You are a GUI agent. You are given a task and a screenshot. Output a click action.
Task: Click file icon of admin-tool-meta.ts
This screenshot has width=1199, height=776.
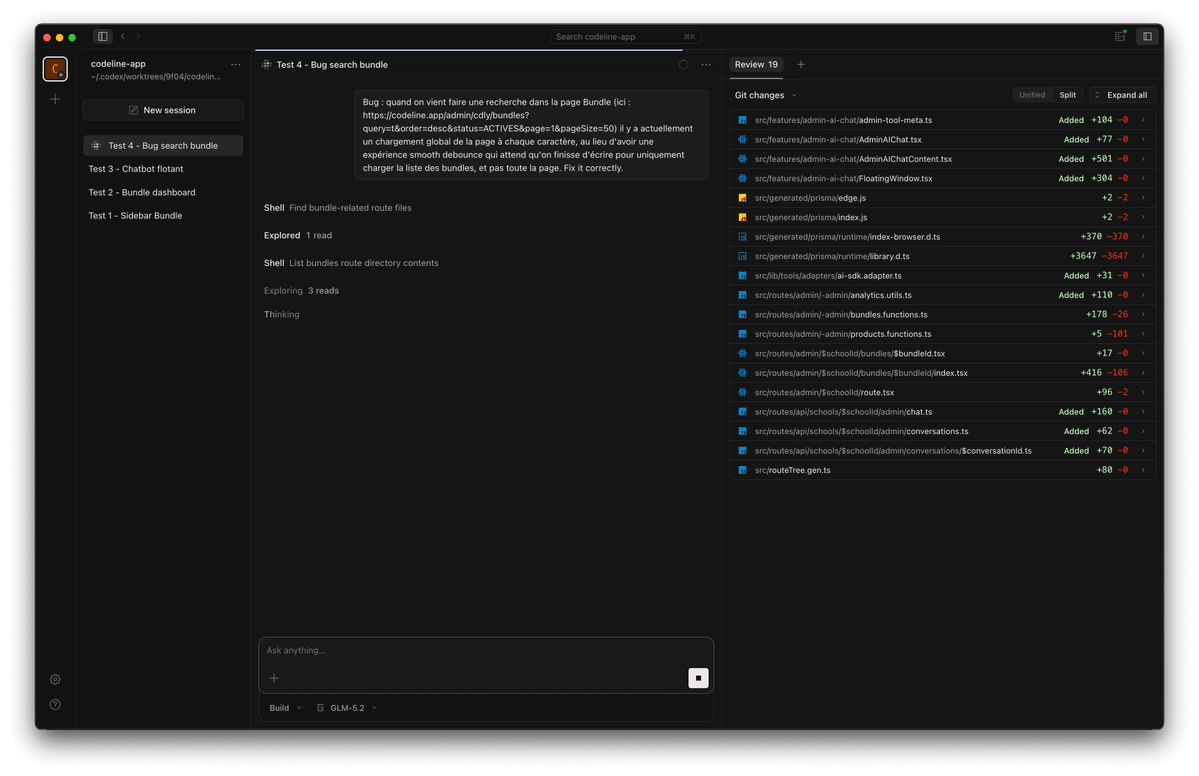pyautogui.click(x=742, y=120)
